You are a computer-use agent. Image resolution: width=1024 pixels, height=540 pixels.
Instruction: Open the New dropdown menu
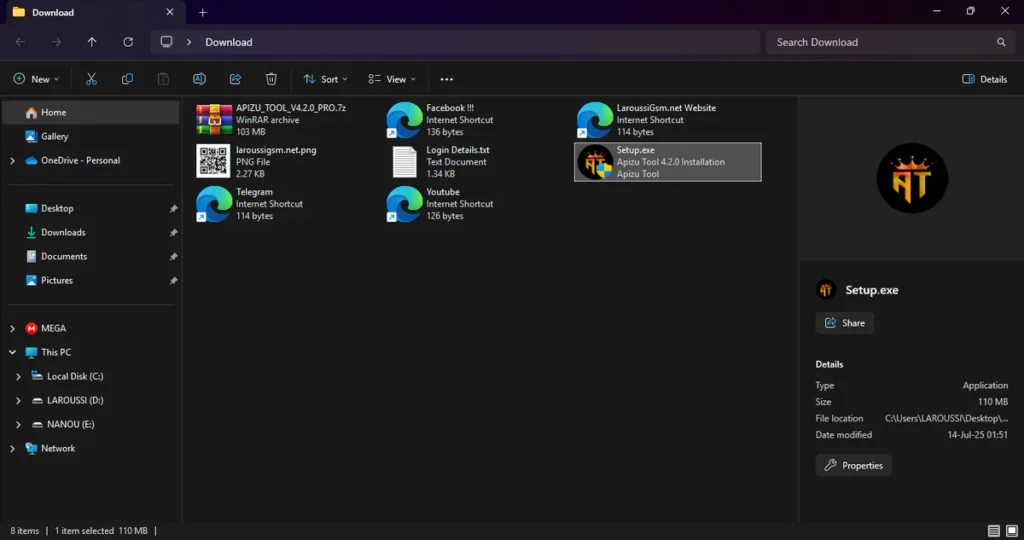pos(36,79)
